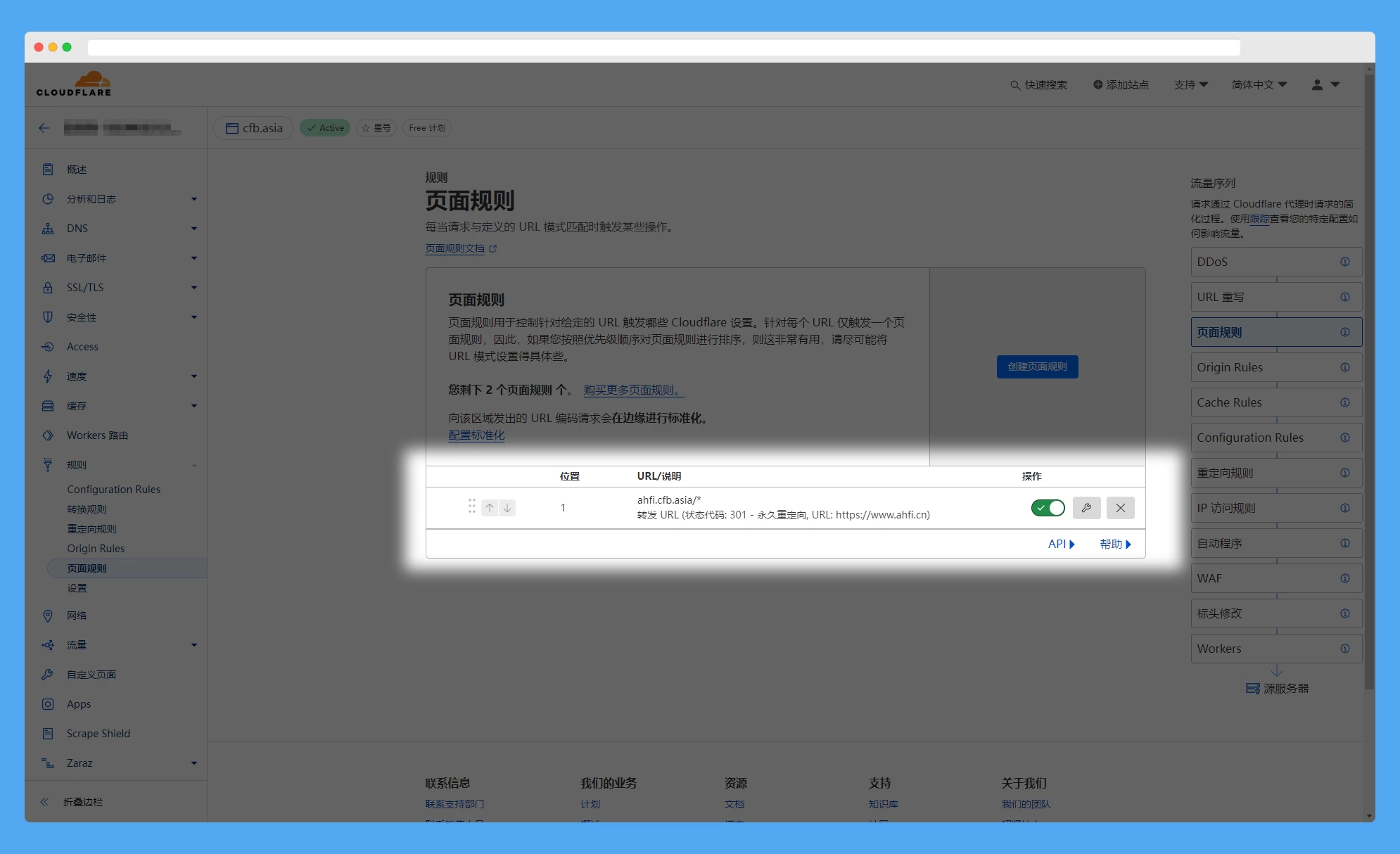Viewport: 1400px width, 854px height.
Task: Move rule up with arrow icon
Action: pos(490,508)
